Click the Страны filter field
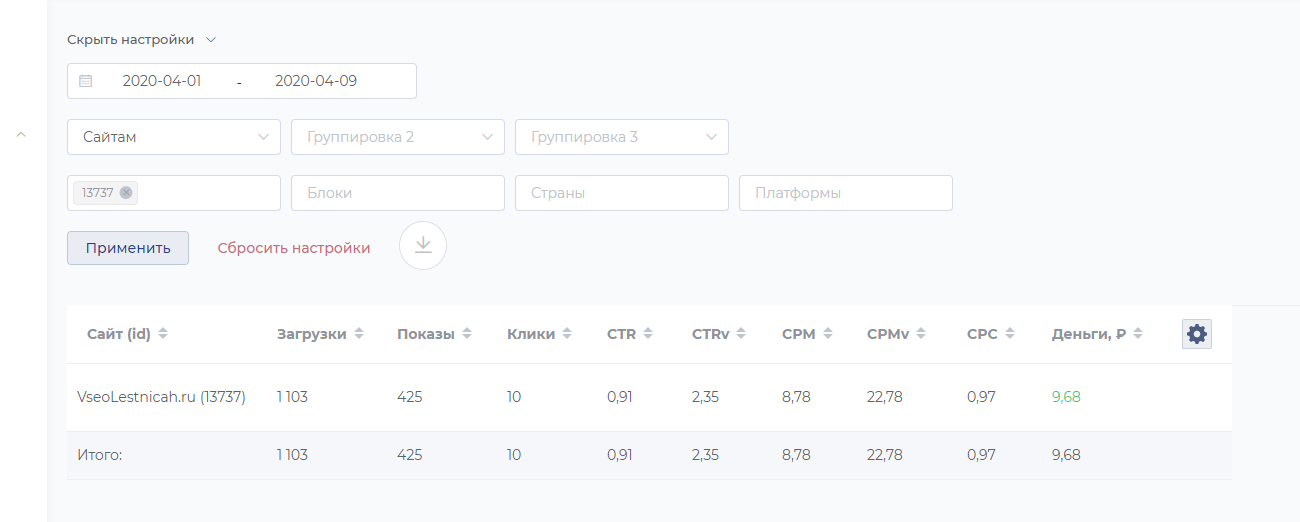 622,193
